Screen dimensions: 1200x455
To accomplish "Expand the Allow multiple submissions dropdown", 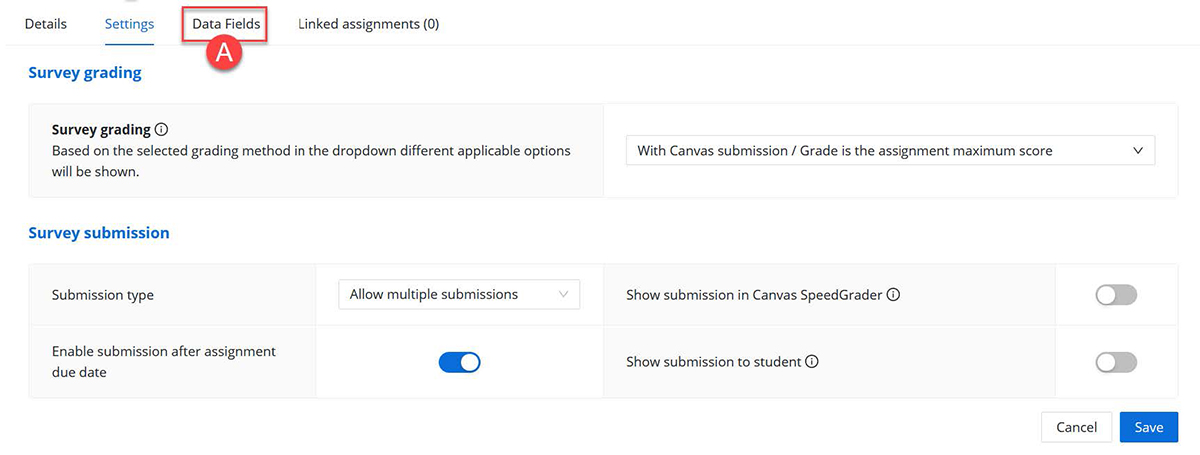I will (x=459, y=295).
